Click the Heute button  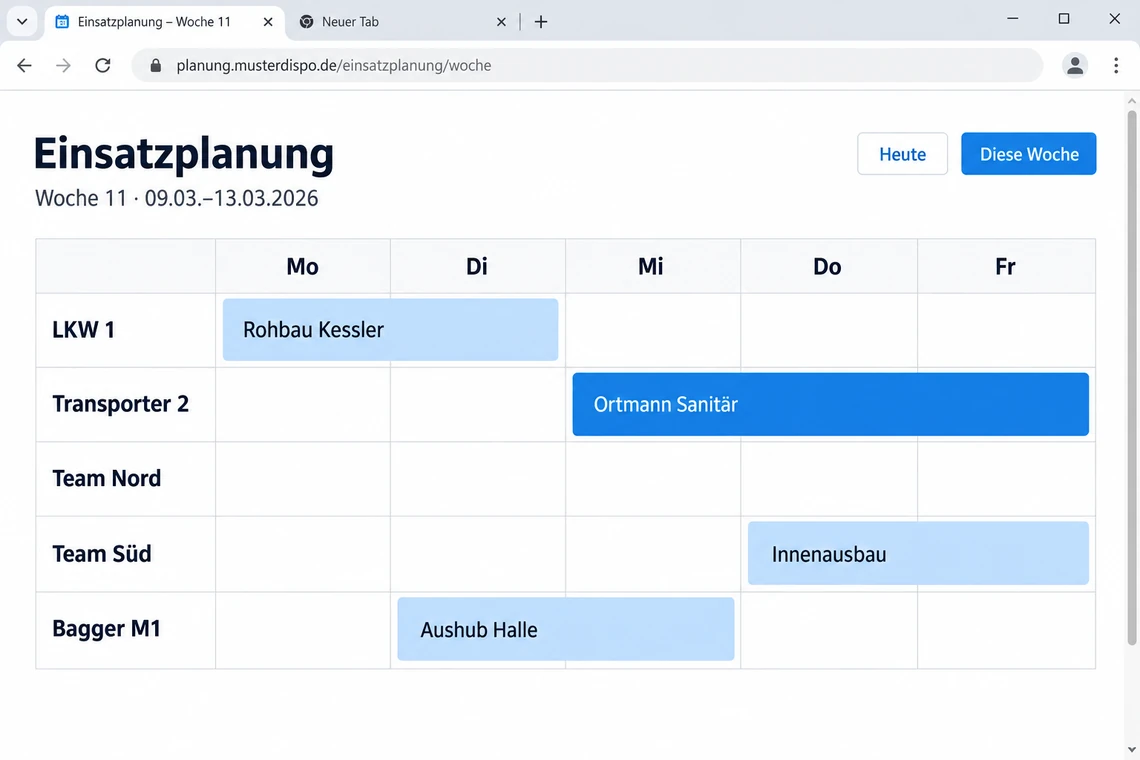902,153
